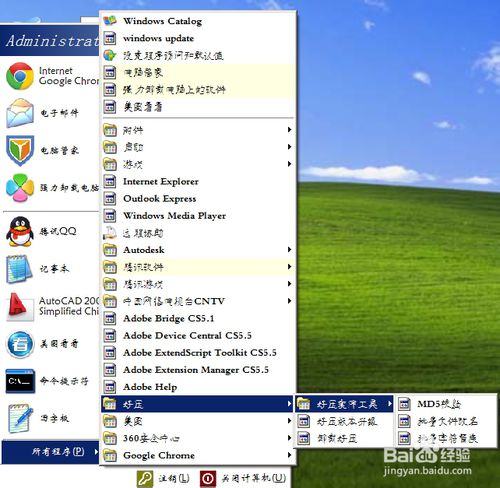Expand the 附件 accessories folder arrow
The image size is (500, 488).
pos(290,130)
